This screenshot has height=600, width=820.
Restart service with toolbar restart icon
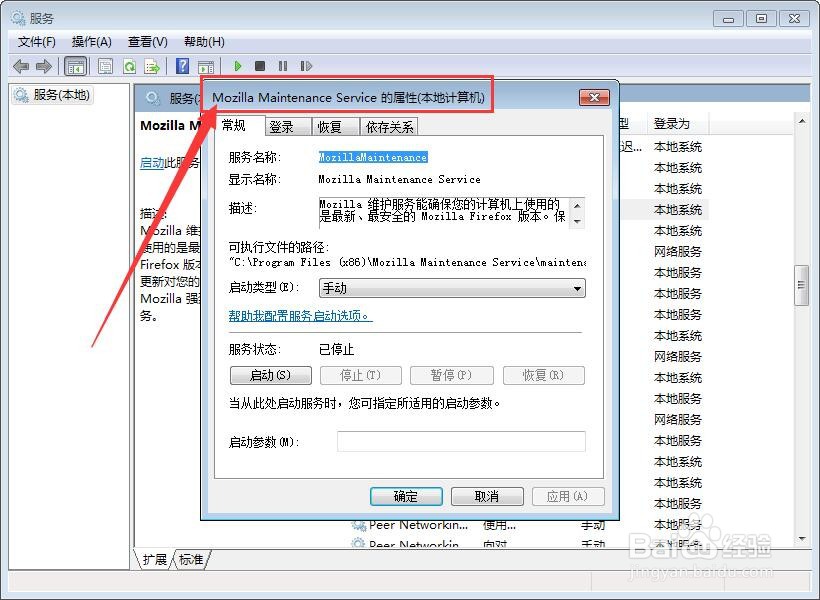(x=306, y=66)
